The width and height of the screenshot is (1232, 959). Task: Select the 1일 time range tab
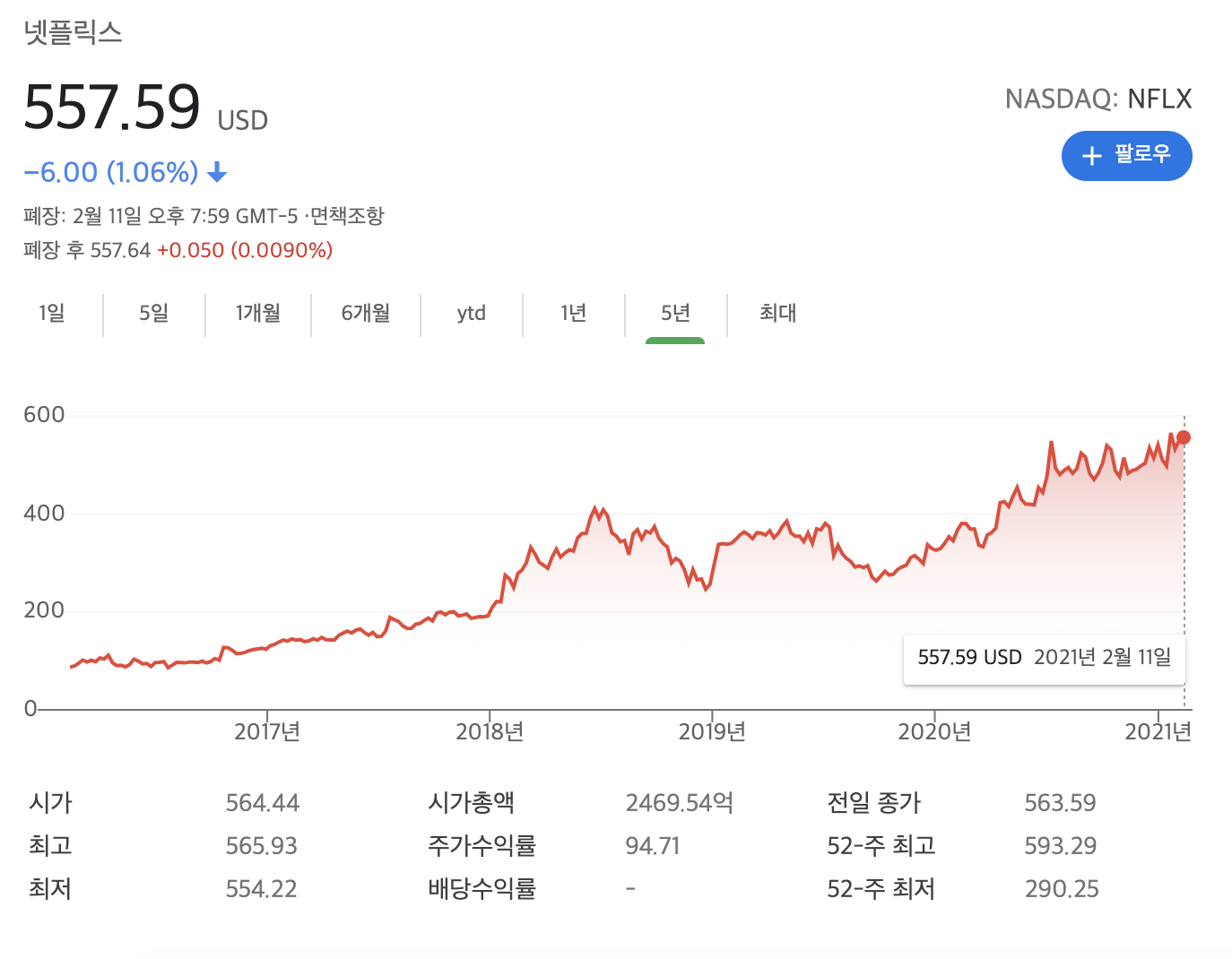[52, 313]
